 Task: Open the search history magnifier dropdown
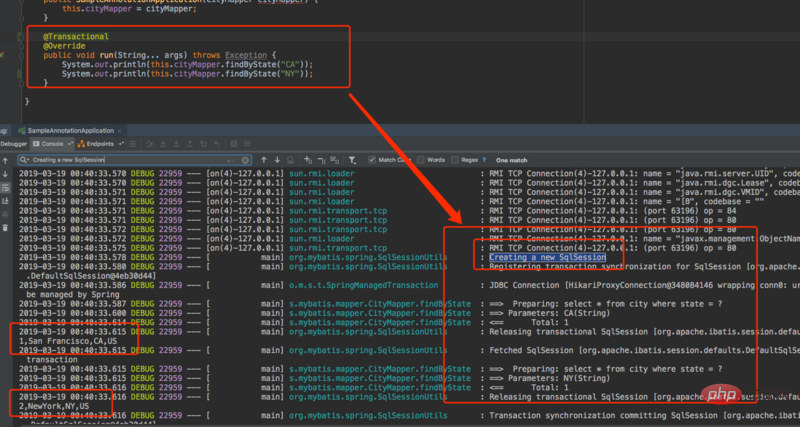coord(24,160)
